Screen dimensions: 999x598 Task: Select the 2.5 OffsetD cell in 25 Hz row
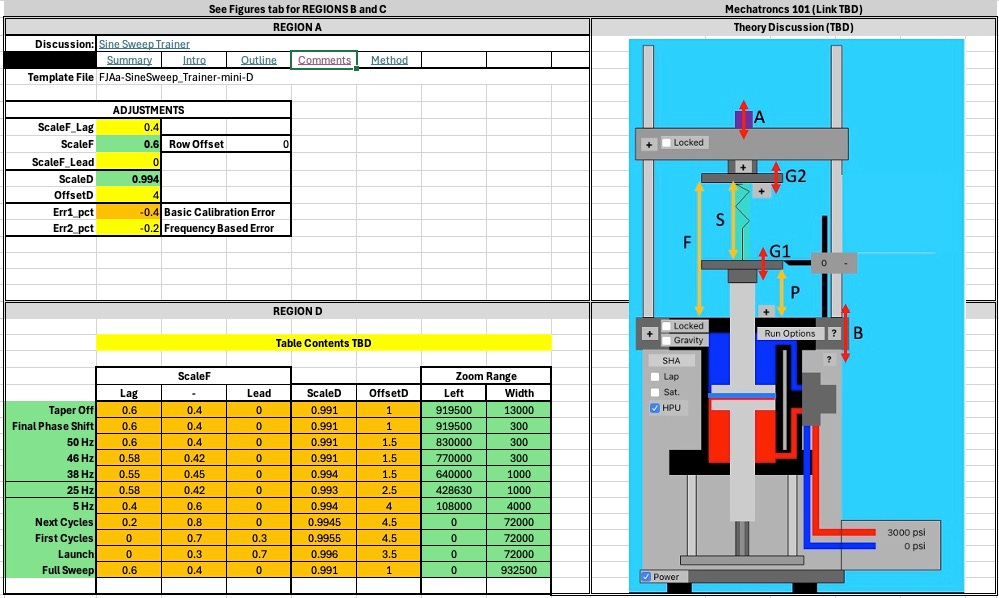(389, 490)
